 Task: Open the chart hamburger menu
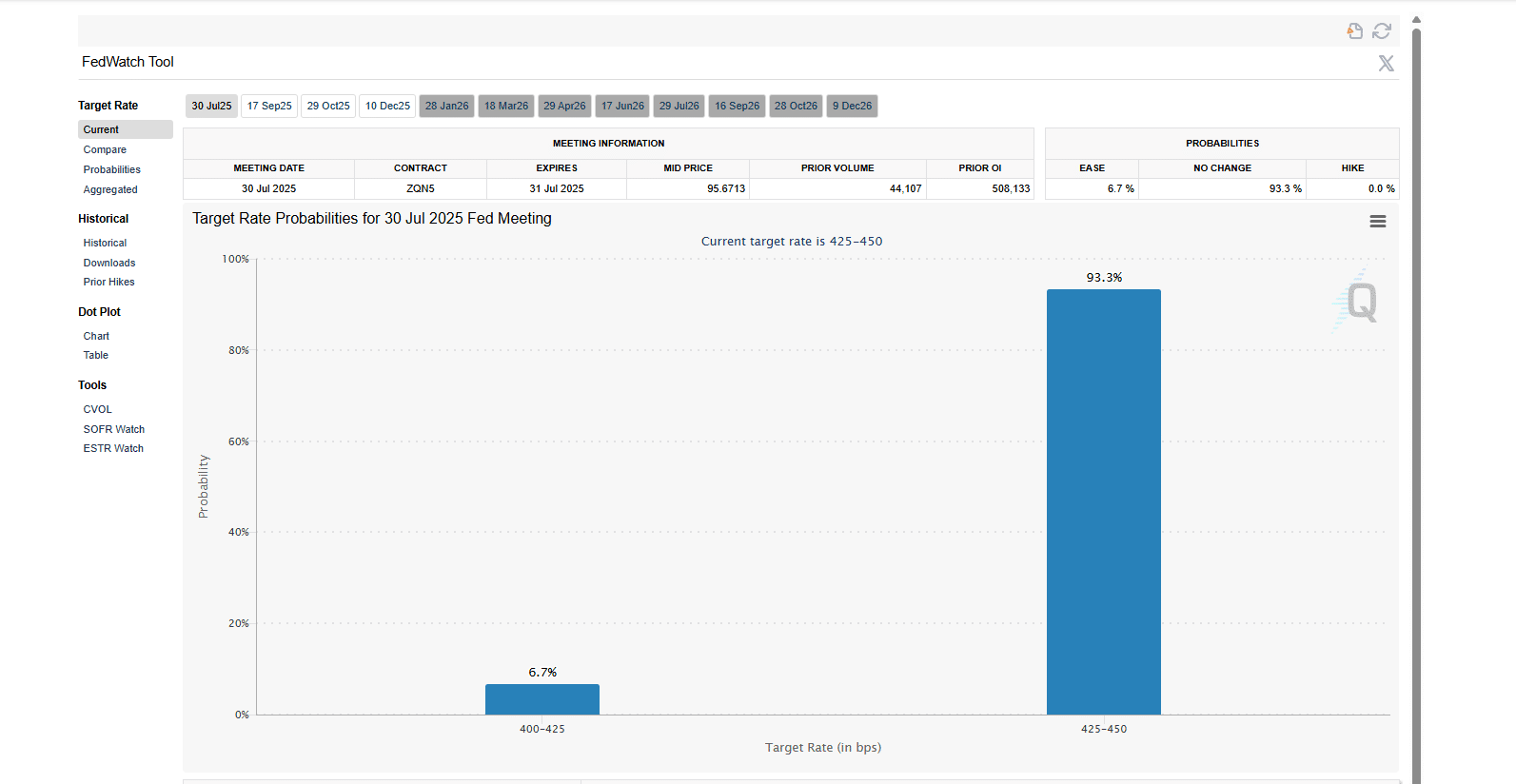click(1377, 222)
